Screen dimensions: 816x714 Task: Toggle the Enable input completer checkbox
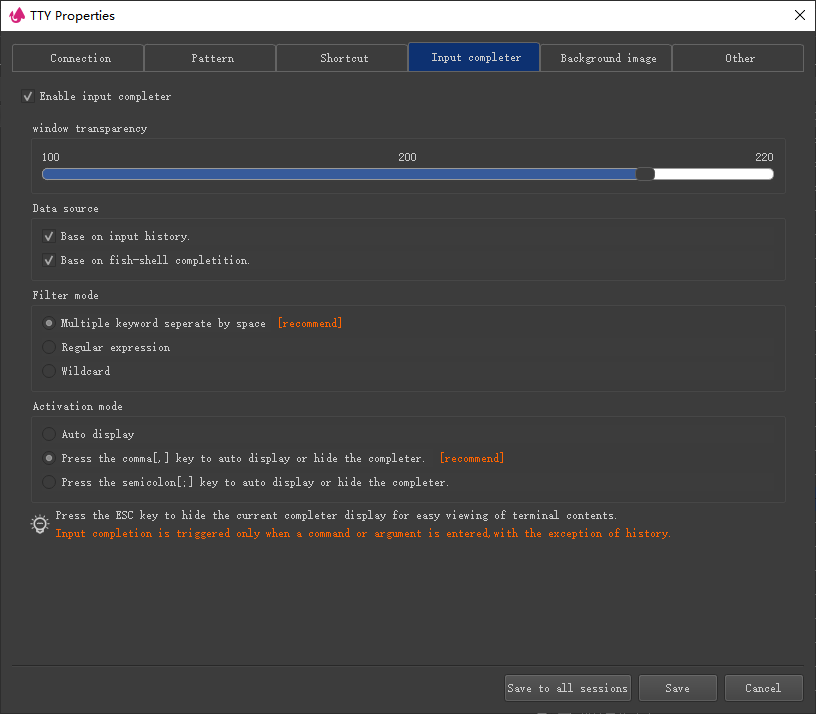click(28, 97)
